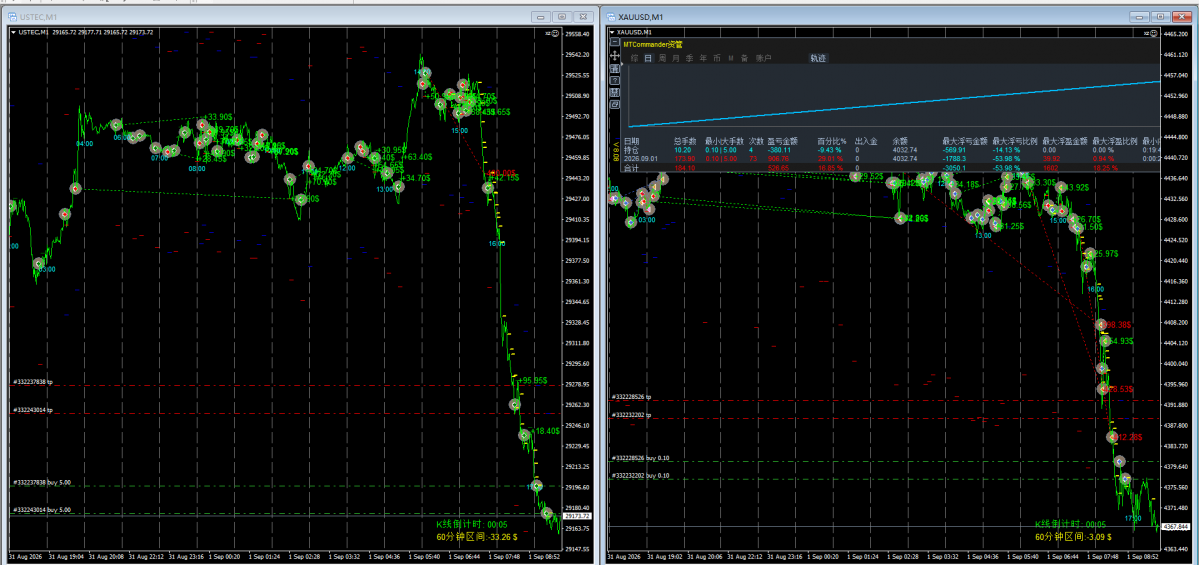Click order line #332228526 buy 0.10 in XAUUSD chart
The height and width of the screenshot is (565, 1199).
pos(641,457)
